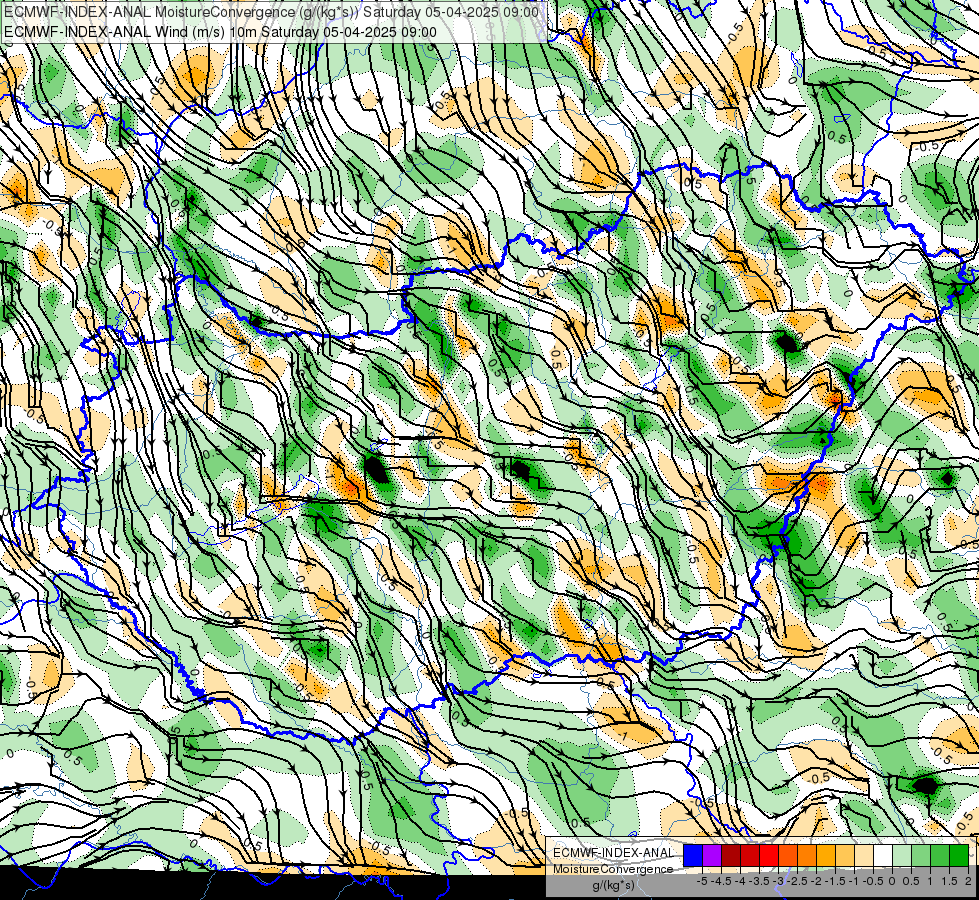Click the legend tick value -5
This screenshot has height=900, width=979.
pos(702,881)
